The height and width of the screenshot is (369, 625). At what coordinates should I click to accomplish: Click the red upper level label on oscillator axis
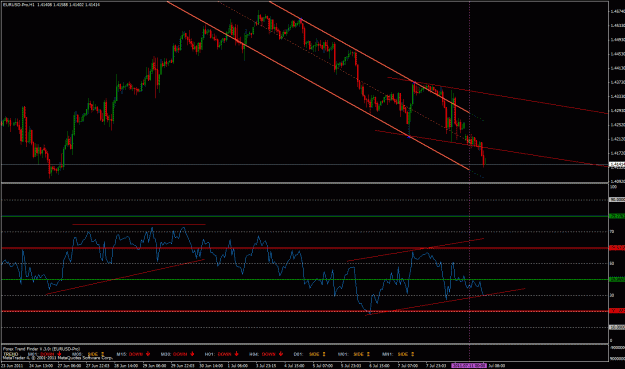click(x=617, y=248)
